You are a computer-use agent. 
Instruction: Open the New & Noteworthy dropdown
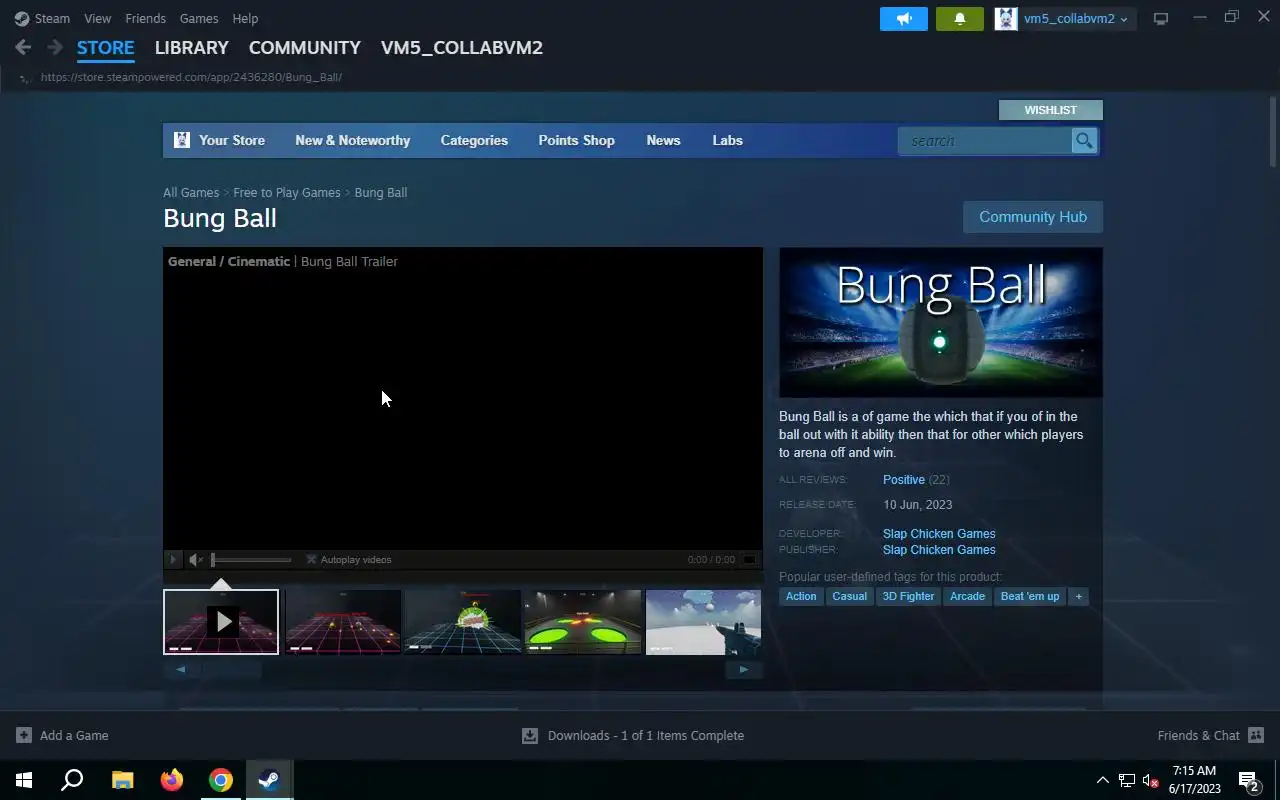tap(353, 140)
